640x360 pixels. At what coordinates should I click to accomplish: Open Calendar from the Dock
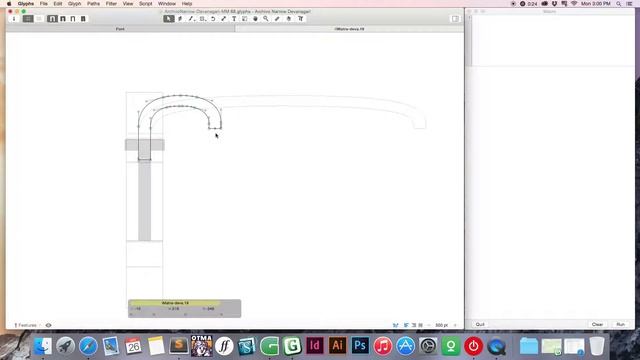coord(133,346)
